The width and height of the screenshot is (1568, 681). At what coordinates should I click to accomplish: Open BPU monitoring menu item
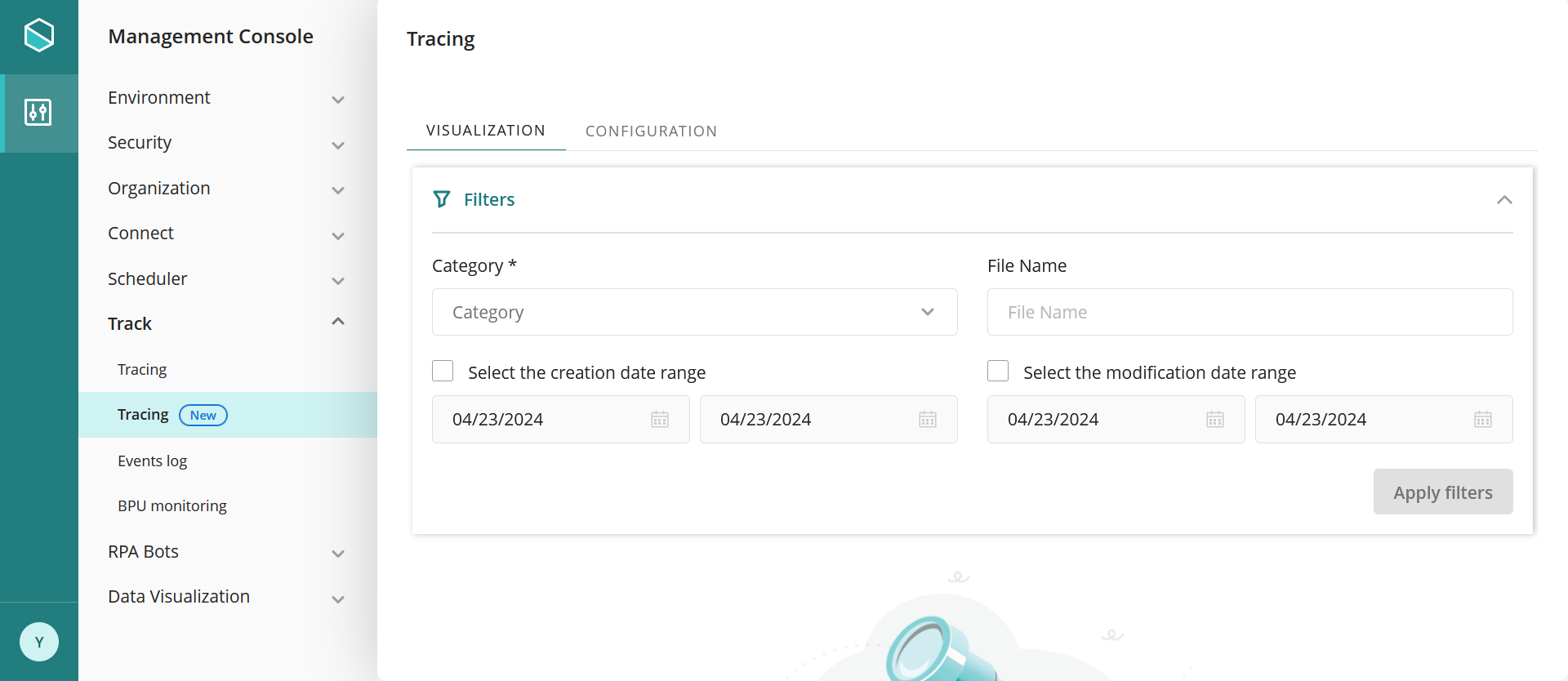tap(228, 506)
